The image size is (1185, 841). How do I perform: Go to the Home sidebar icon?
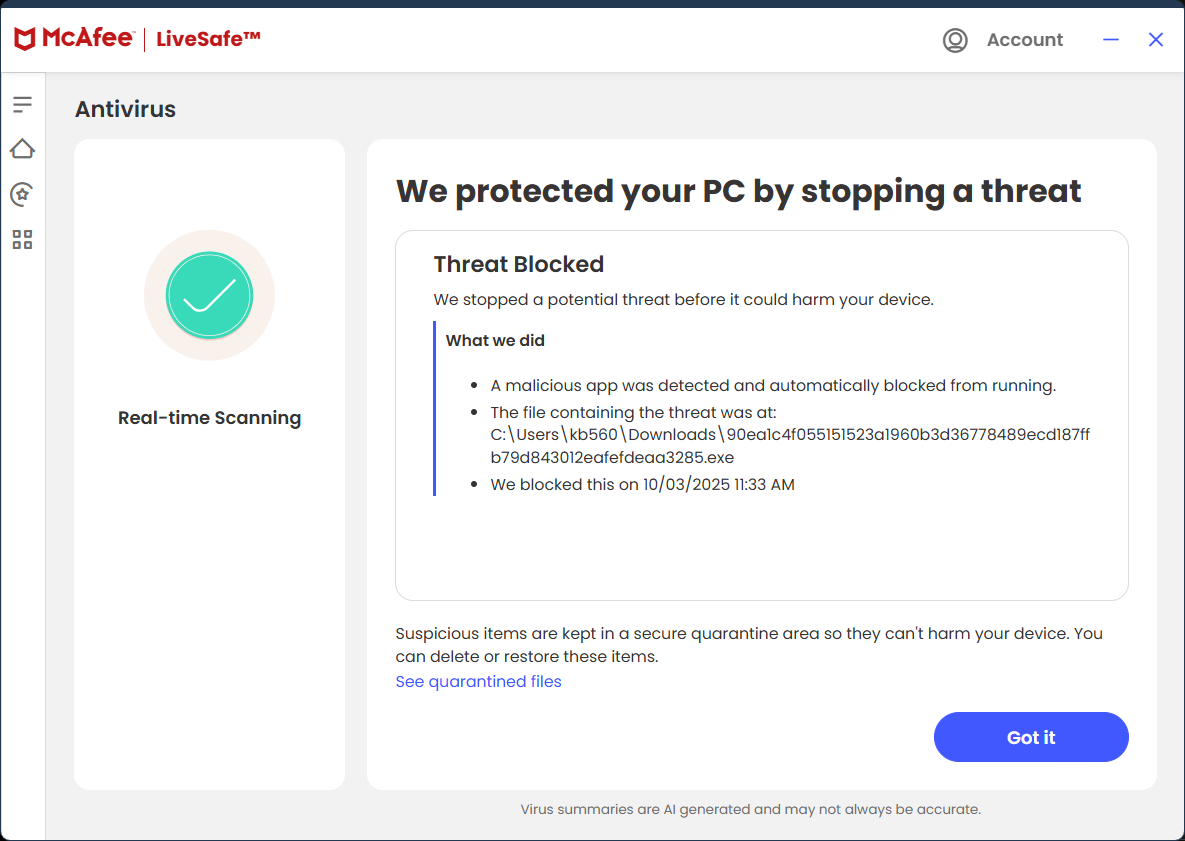click(x=22, y=149)
